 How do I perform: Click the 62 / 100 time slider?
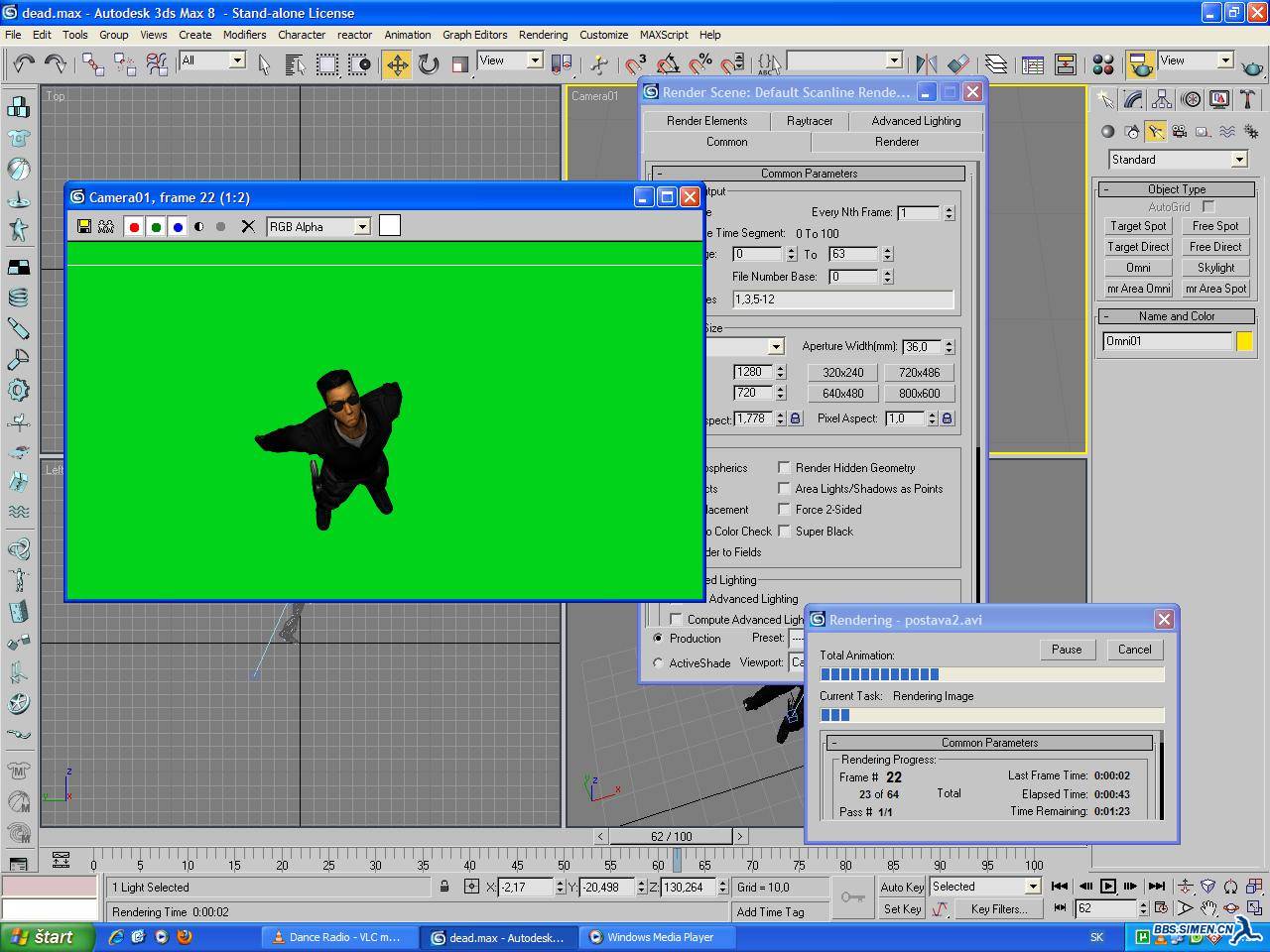[x=671, y=836]
